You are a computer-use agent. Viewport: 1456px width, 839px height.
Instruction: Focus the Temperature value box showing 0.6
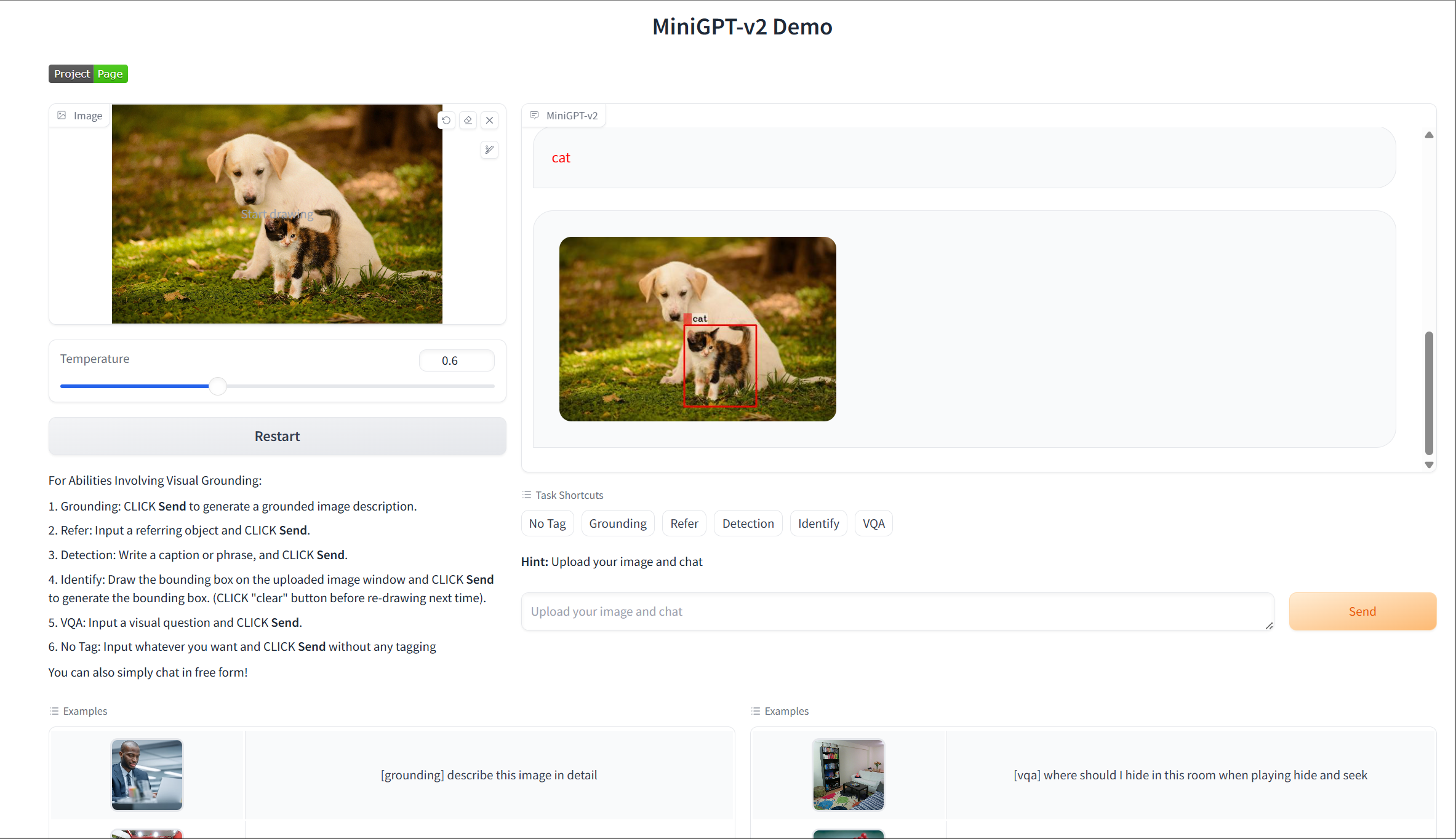(x=456, y=360)
